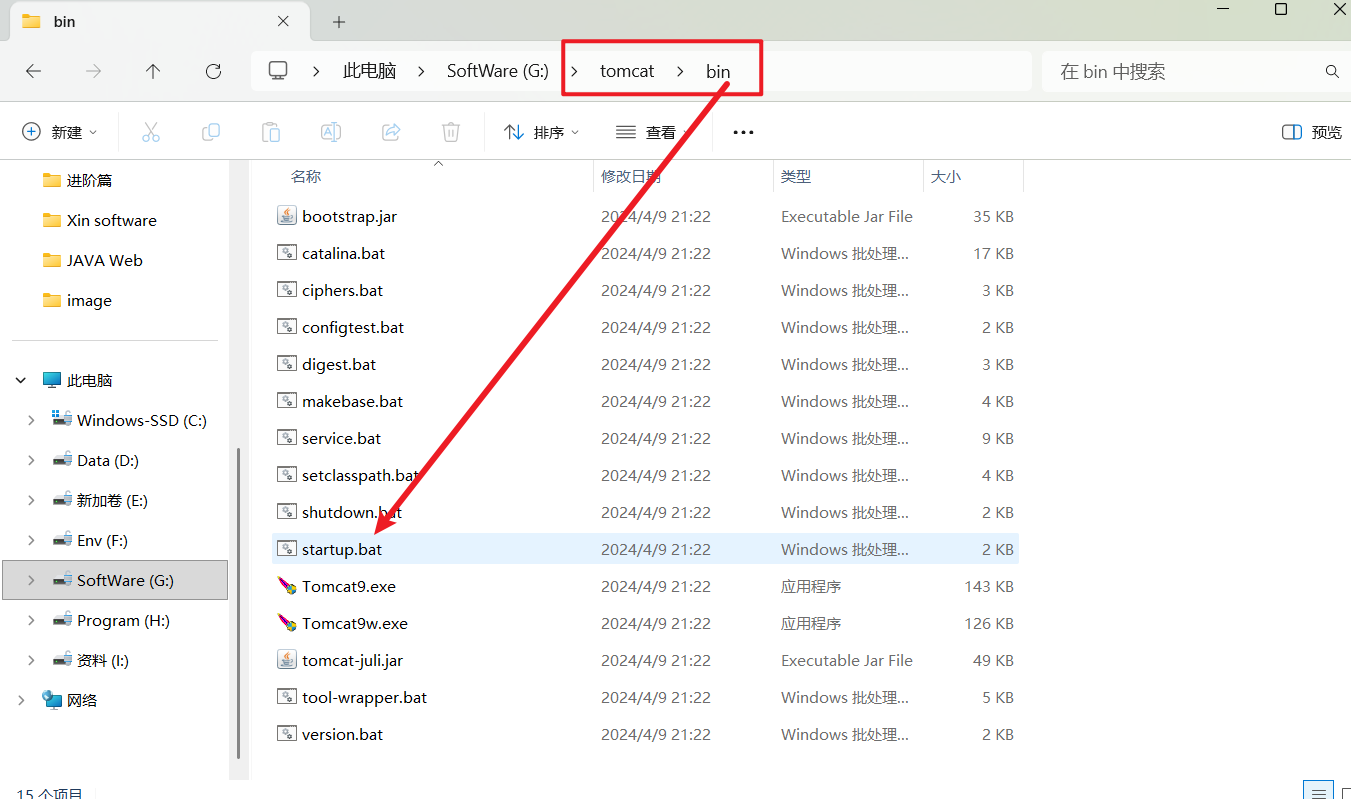
Task: Click the Rename icon in toolbar
Action: pos(331,132)
